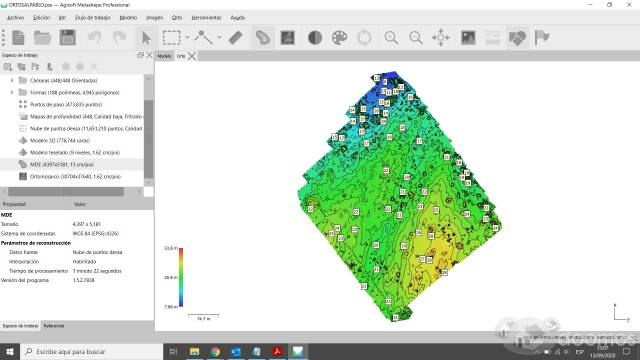Toggle show markers flag icon
Image resolution: width=640 pixels, height=360 pixels.
[x=542, y=38]
